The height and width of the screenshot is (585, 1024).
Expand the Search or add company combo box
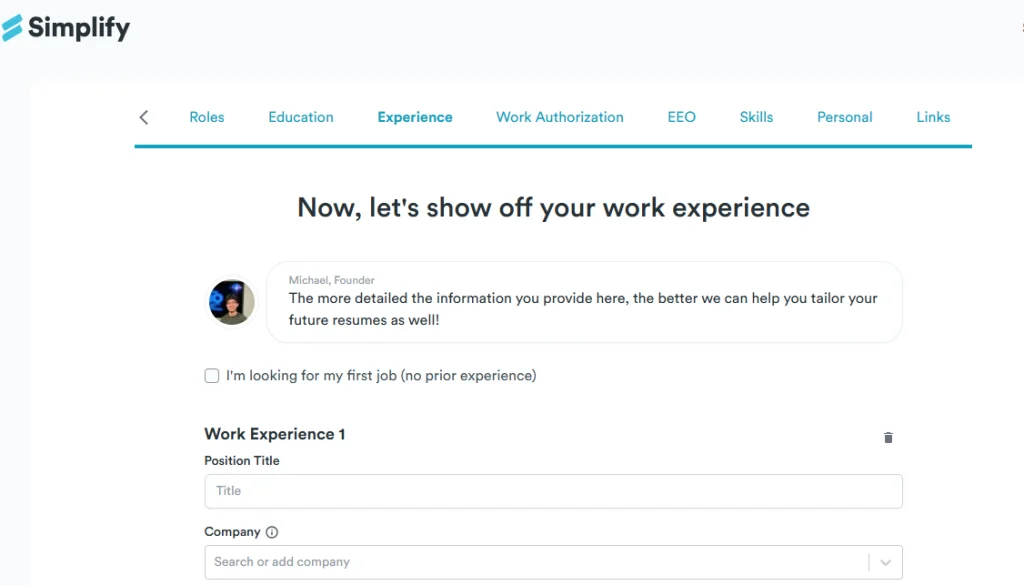point(885,562)
